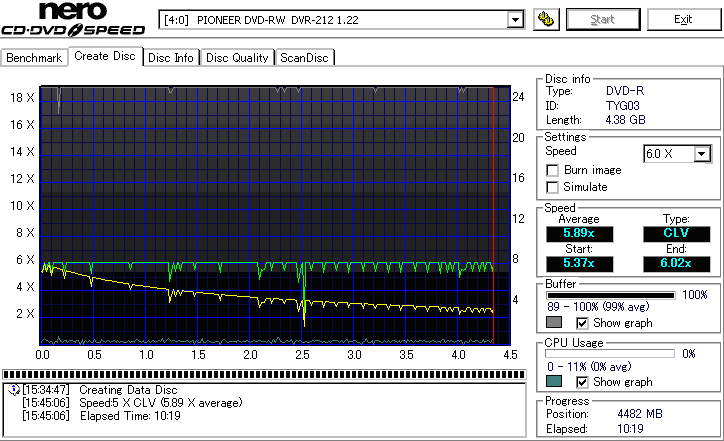
Task: Toggle Show graph under Buffer
Action: pos(583,323)
